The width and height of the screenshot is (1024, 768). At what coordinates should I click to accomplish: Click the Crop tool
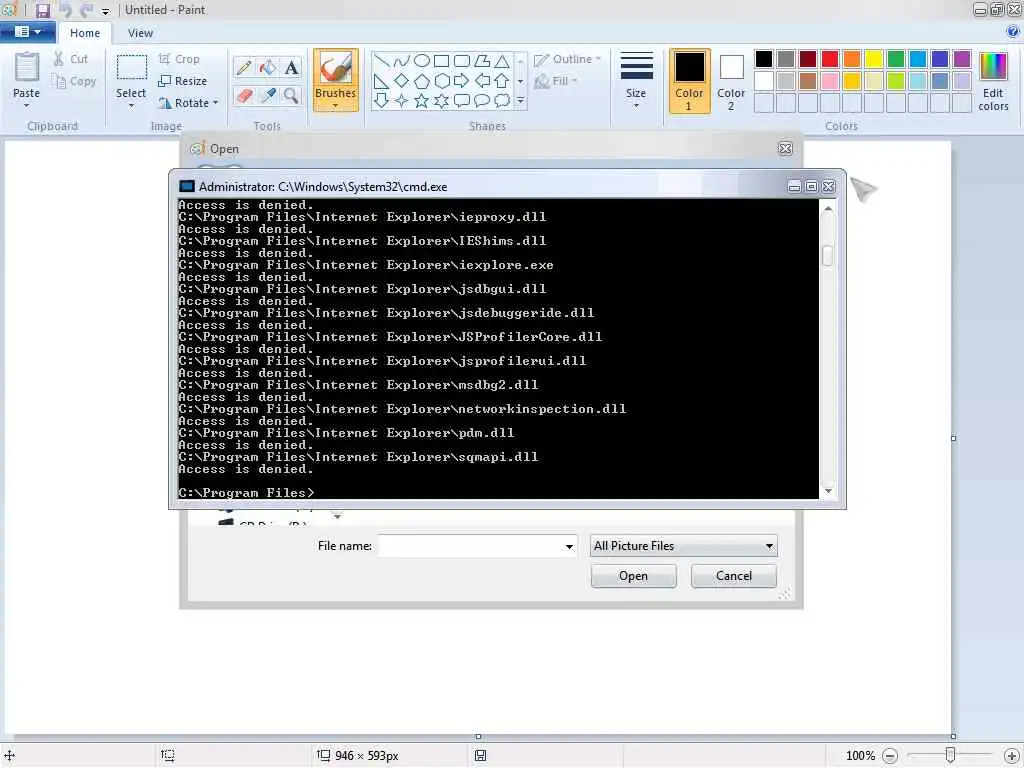click(179, 59)
